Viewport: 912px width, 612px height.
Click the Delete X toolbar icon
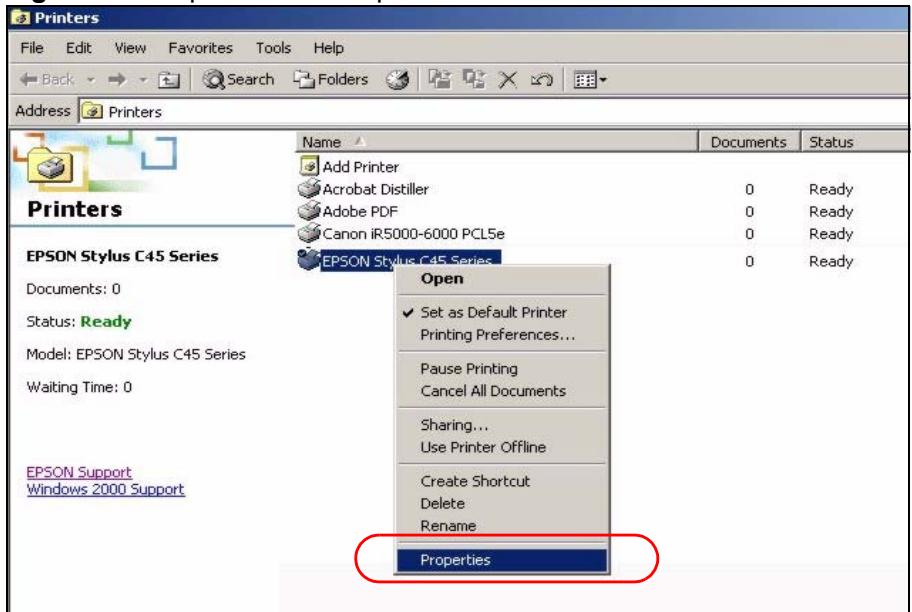click(x=507, y=79)
